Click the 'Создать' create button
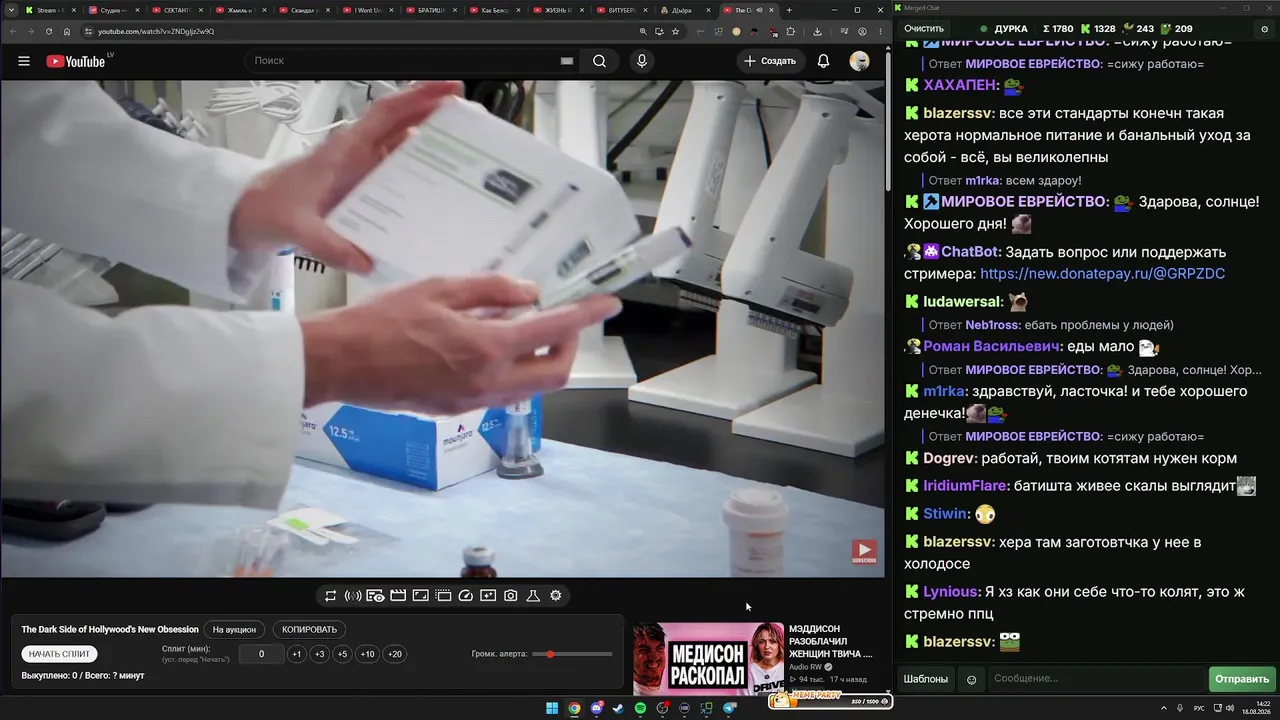This screenshot has width=1280, height=720. 770,61
